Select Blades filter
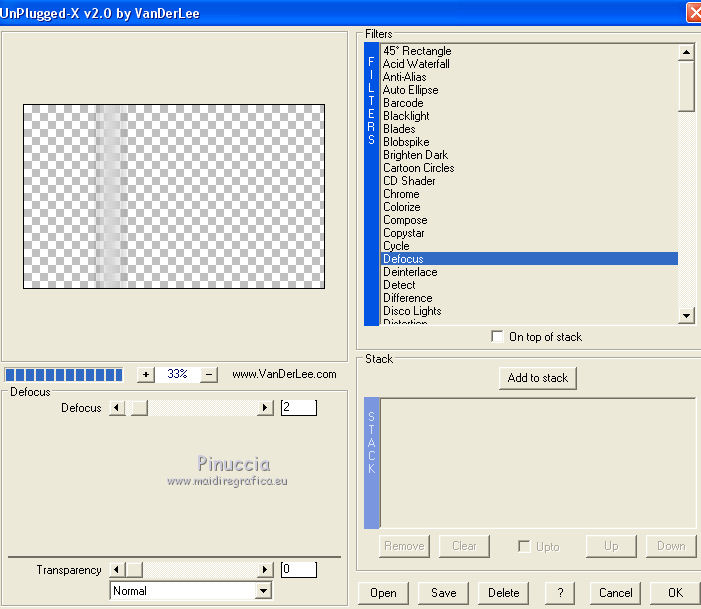The height and width of the screenshot is (609, 701). 529,129
